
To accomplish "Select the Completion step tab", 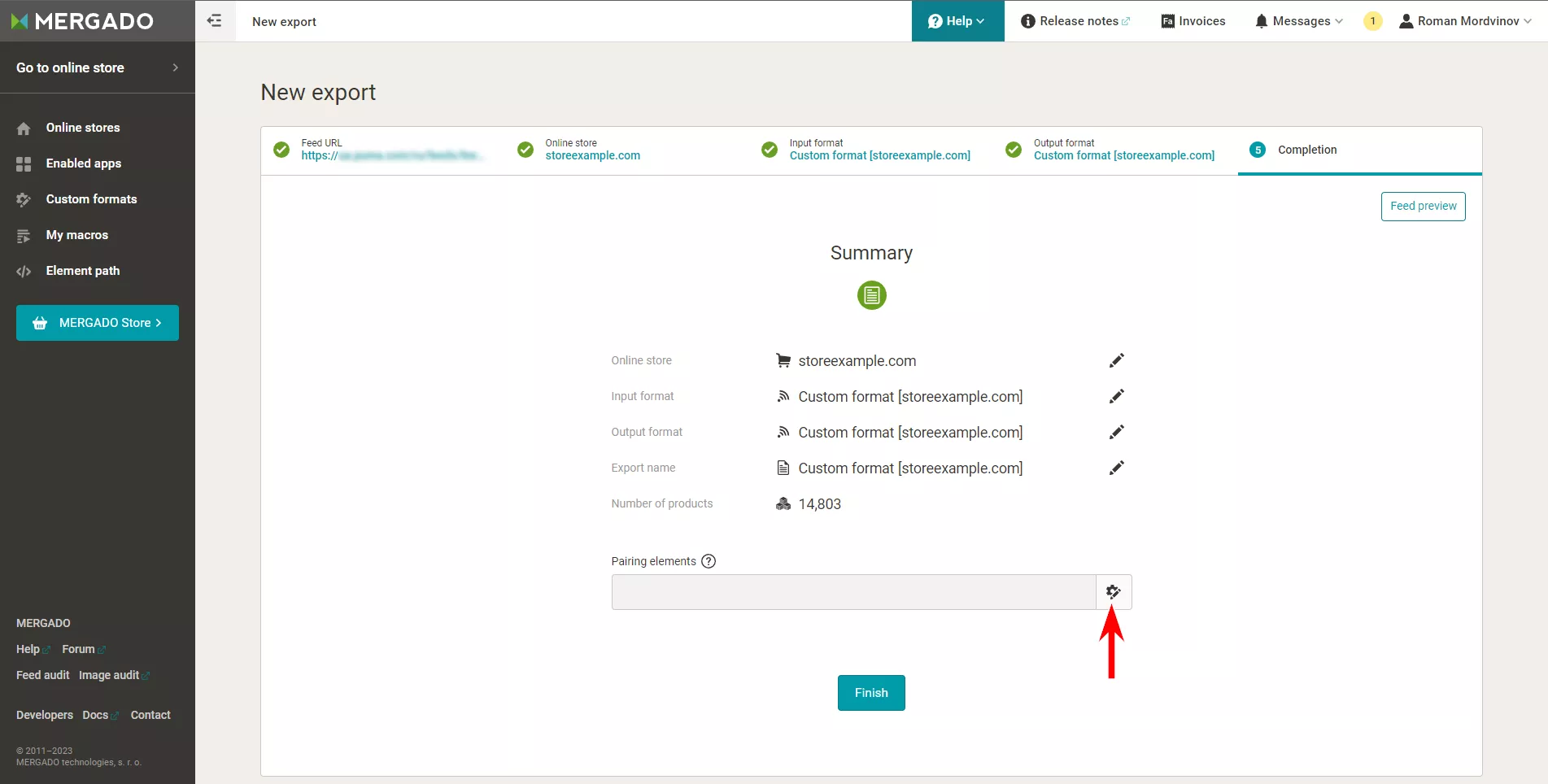I will [1359, 150].
